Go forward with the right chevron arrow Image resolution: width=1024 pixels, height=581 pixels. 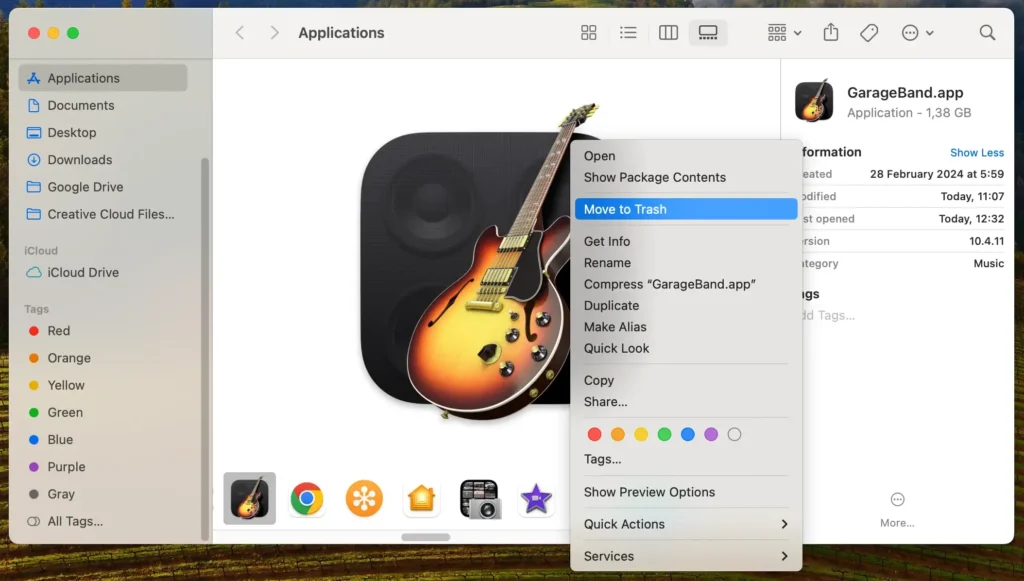pos(274,33)
